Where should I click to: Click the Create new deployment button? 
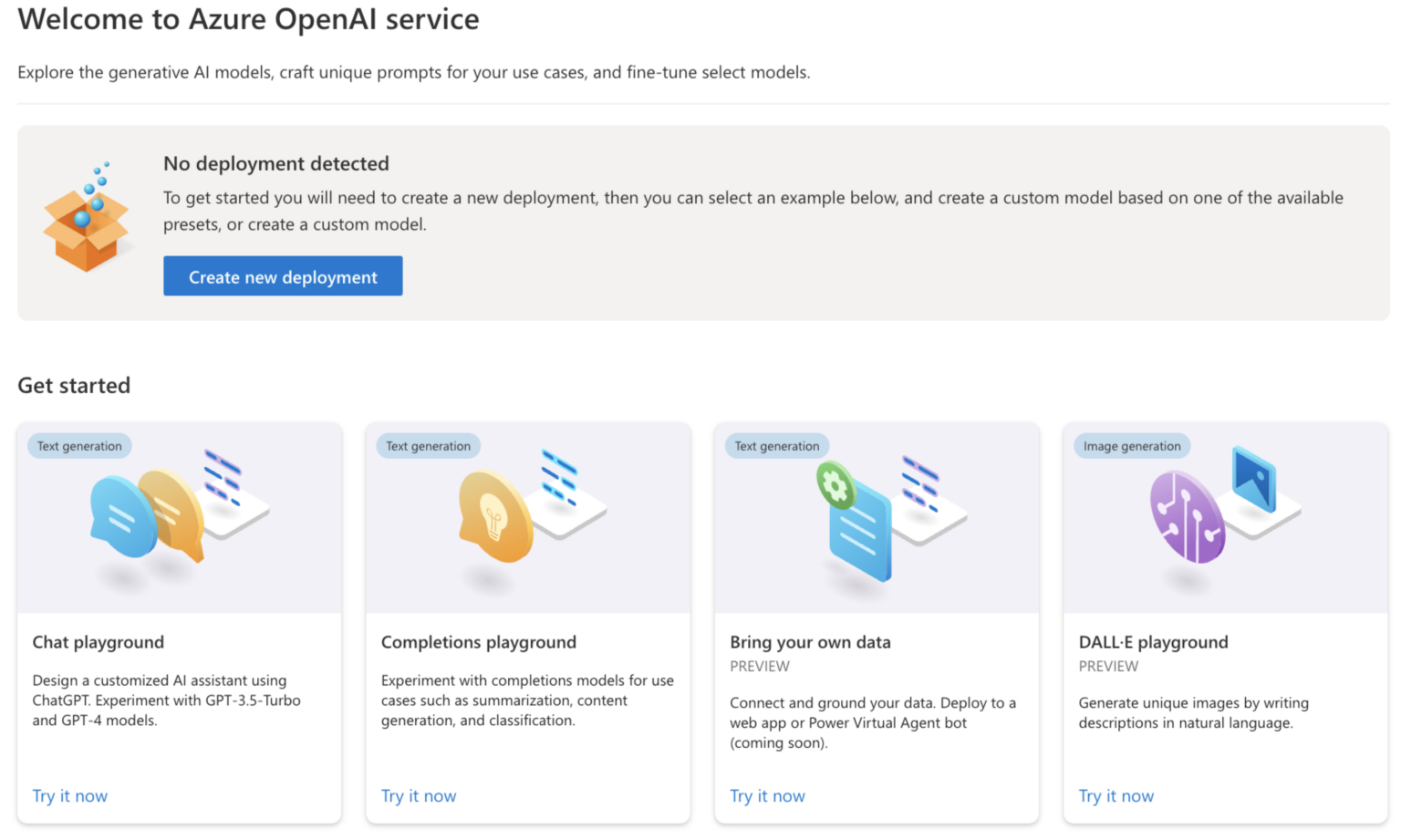tap(283, 276)
